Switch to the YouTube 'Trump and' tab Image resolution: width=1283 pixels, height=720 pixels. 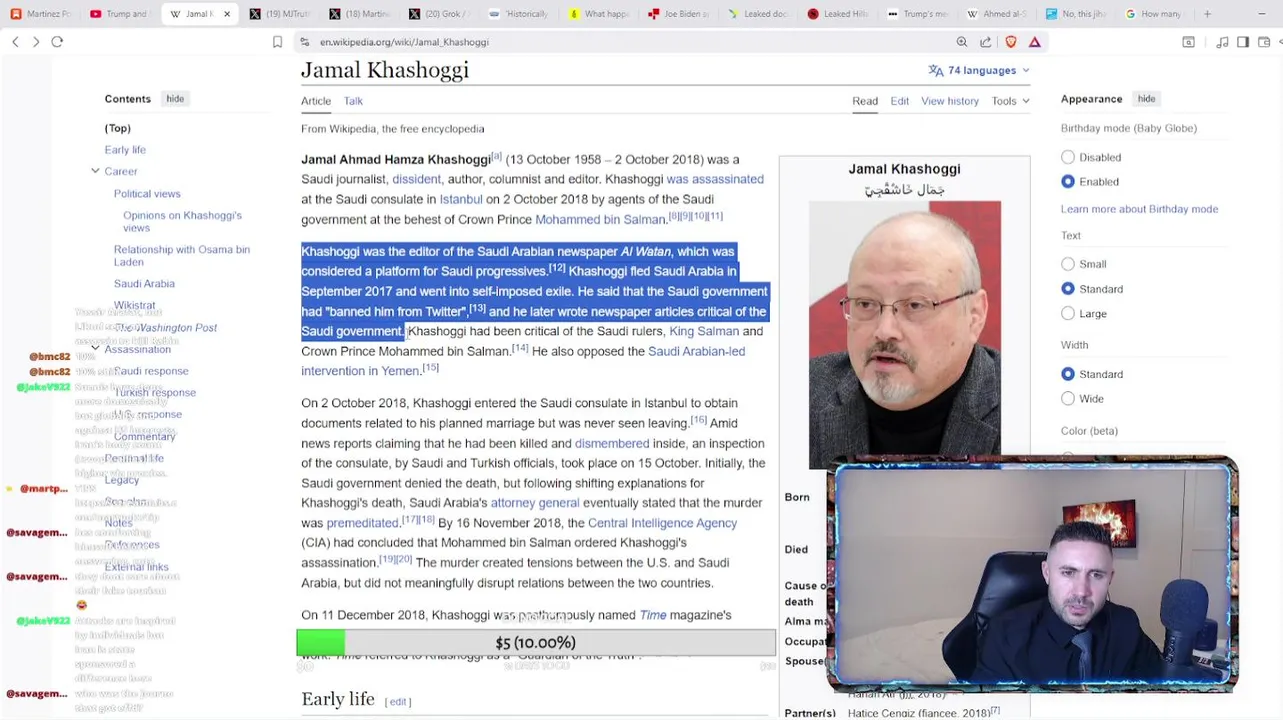click(x=120, y=14)
